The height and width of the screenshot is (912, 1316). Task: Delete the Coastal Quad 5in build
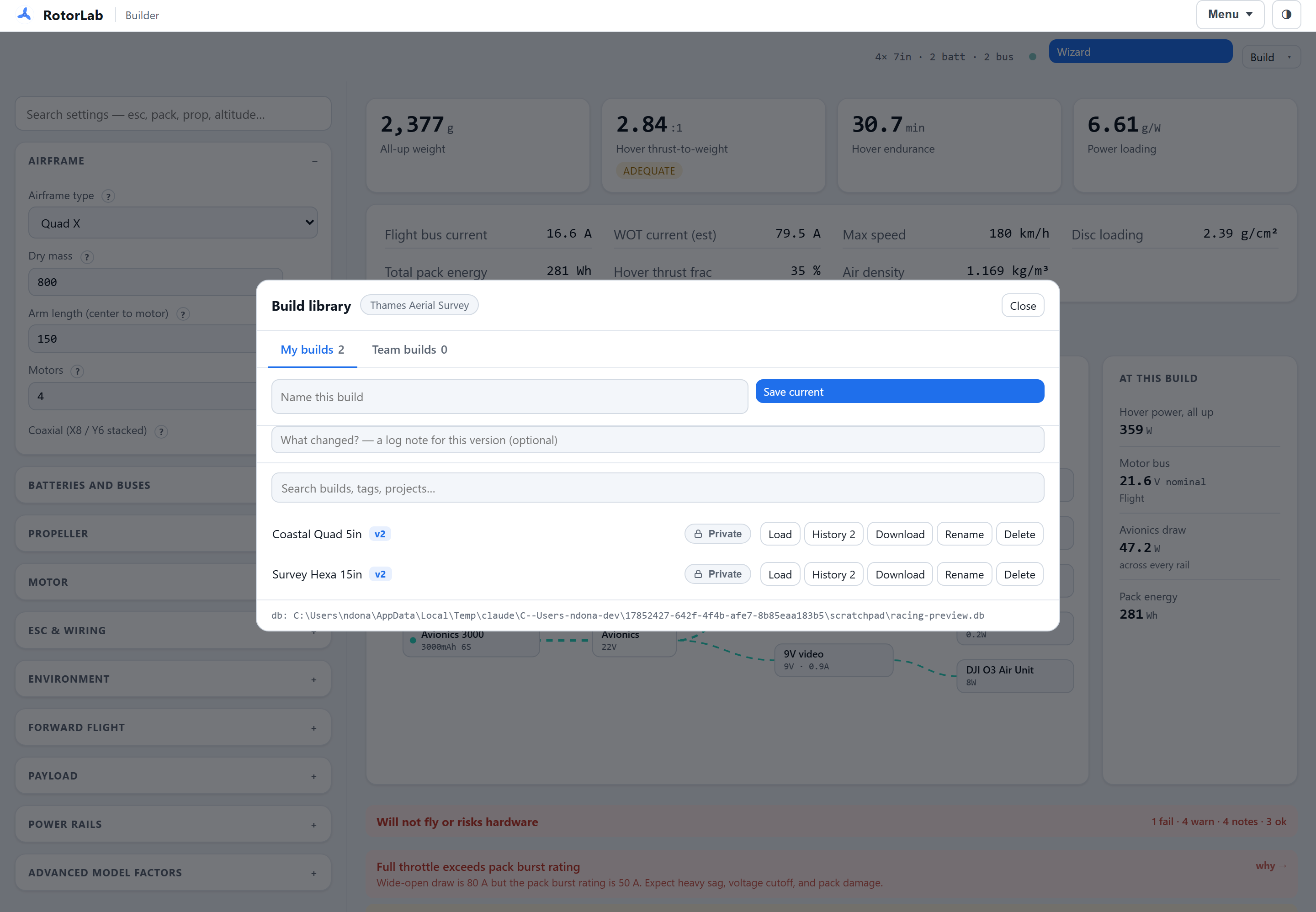pos(1019,534)
